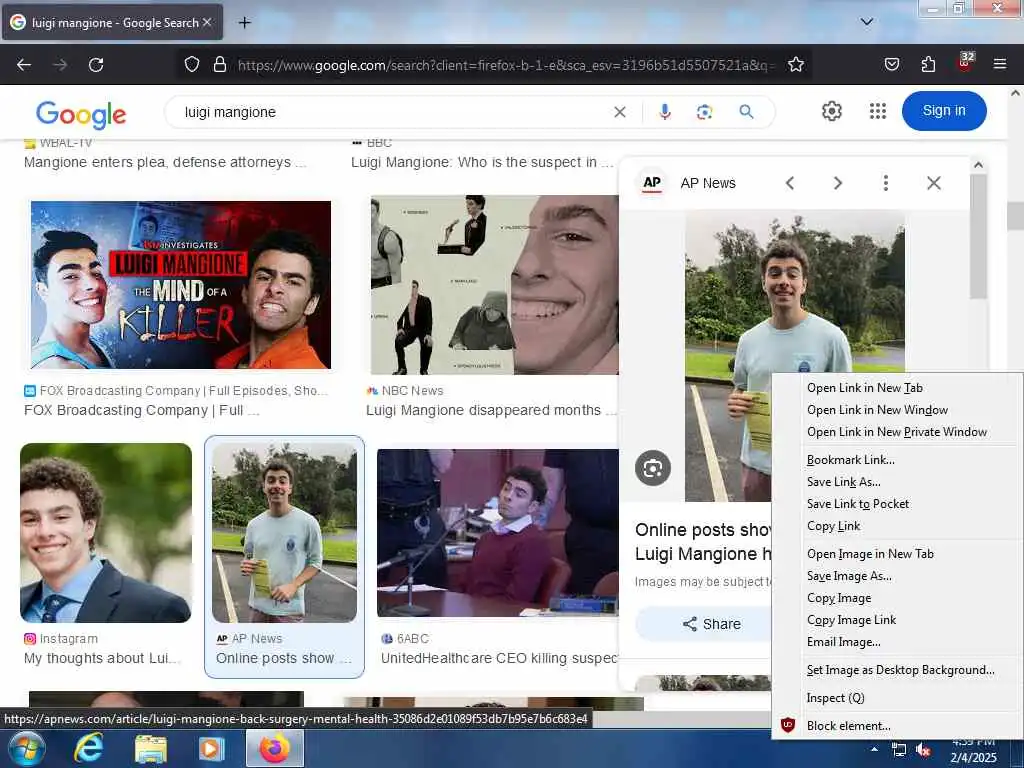Open tracking protection shield icon
Image resolution: width=1024 pixels, height=768 pixels.
point(191,65)
